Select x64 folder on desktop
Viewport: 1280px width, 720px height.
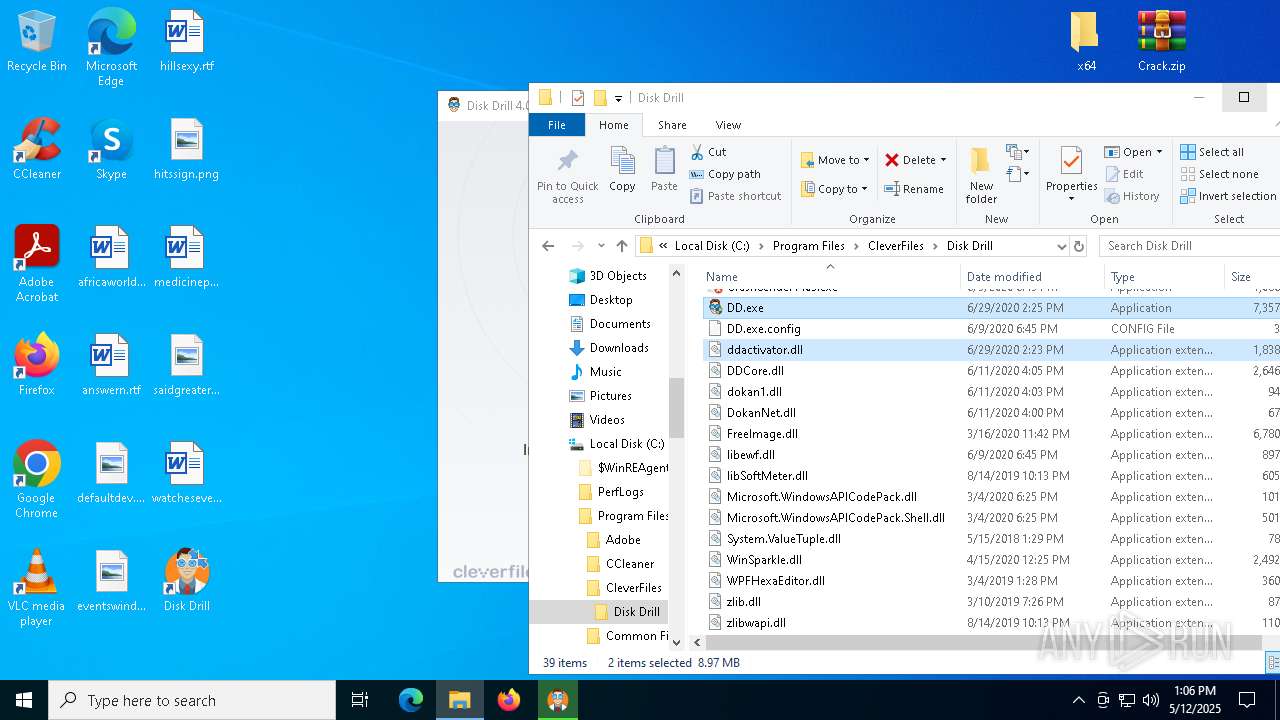pyautogui.click(x=1086, y=42)
